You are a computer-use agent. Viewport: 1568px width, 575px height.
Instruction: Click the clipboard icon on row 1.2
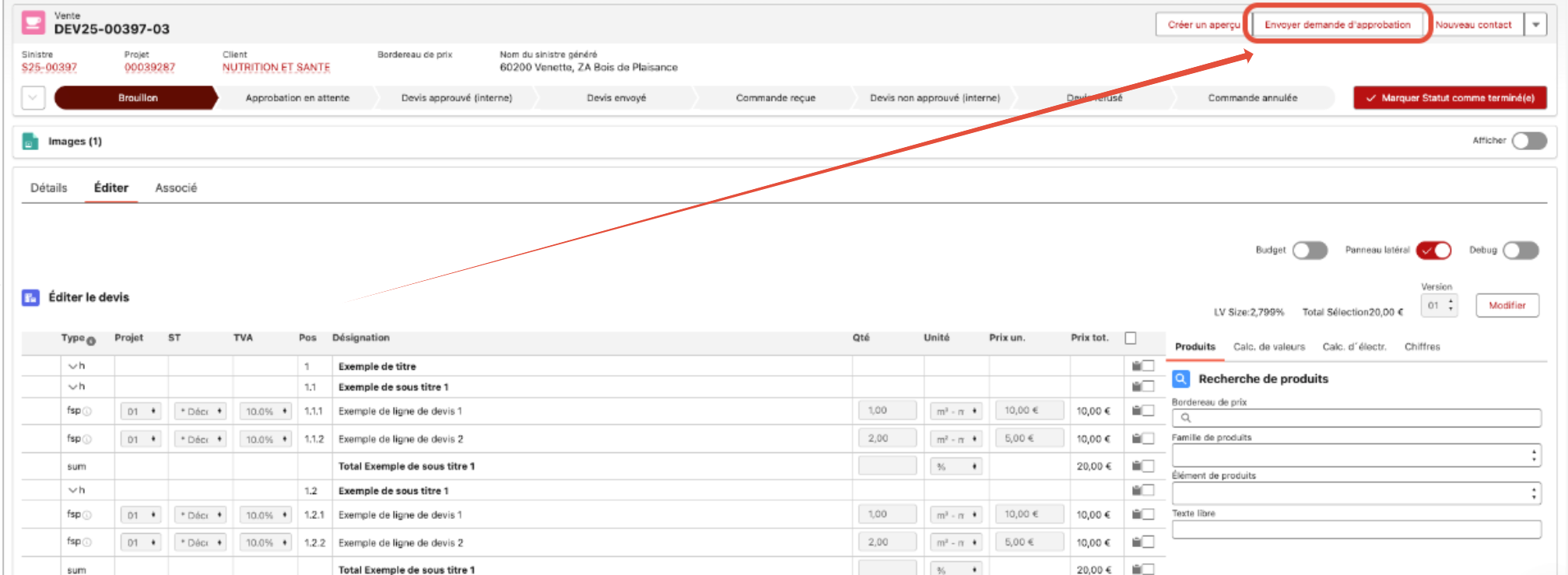(1137, 490)
